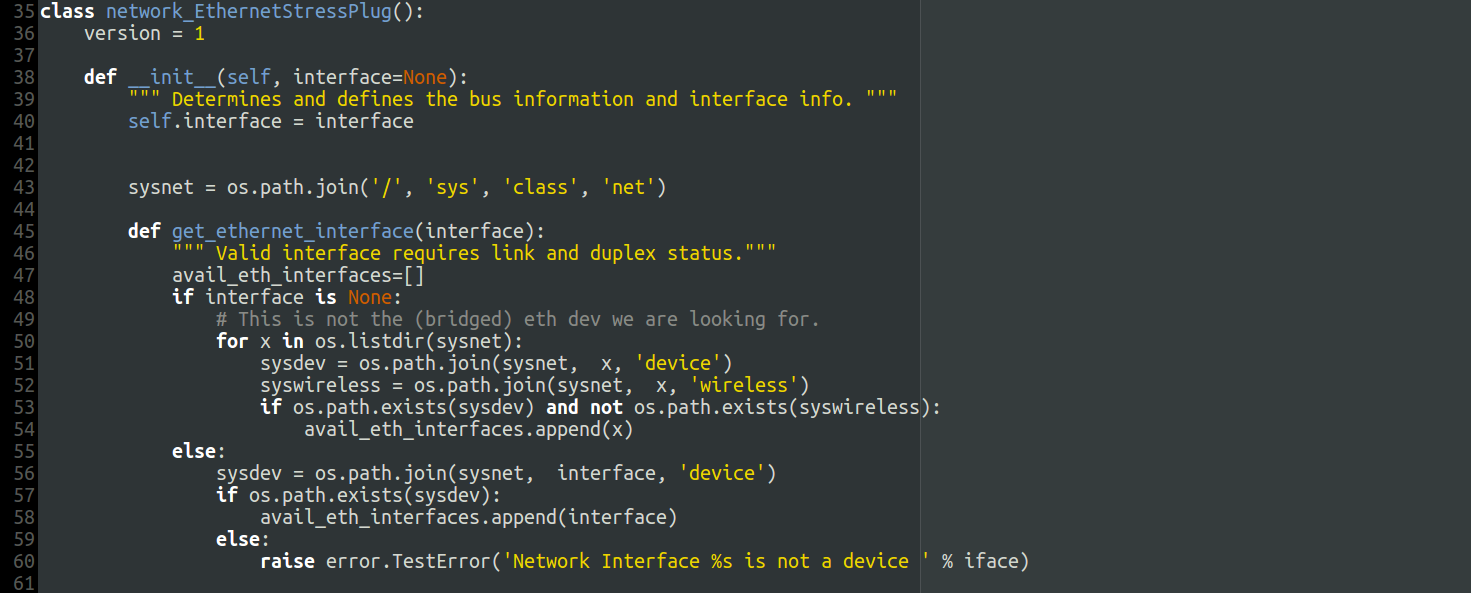Click line number 45 in the gutter
Viewport: 1471px width, 593px height.
[24, 232]
